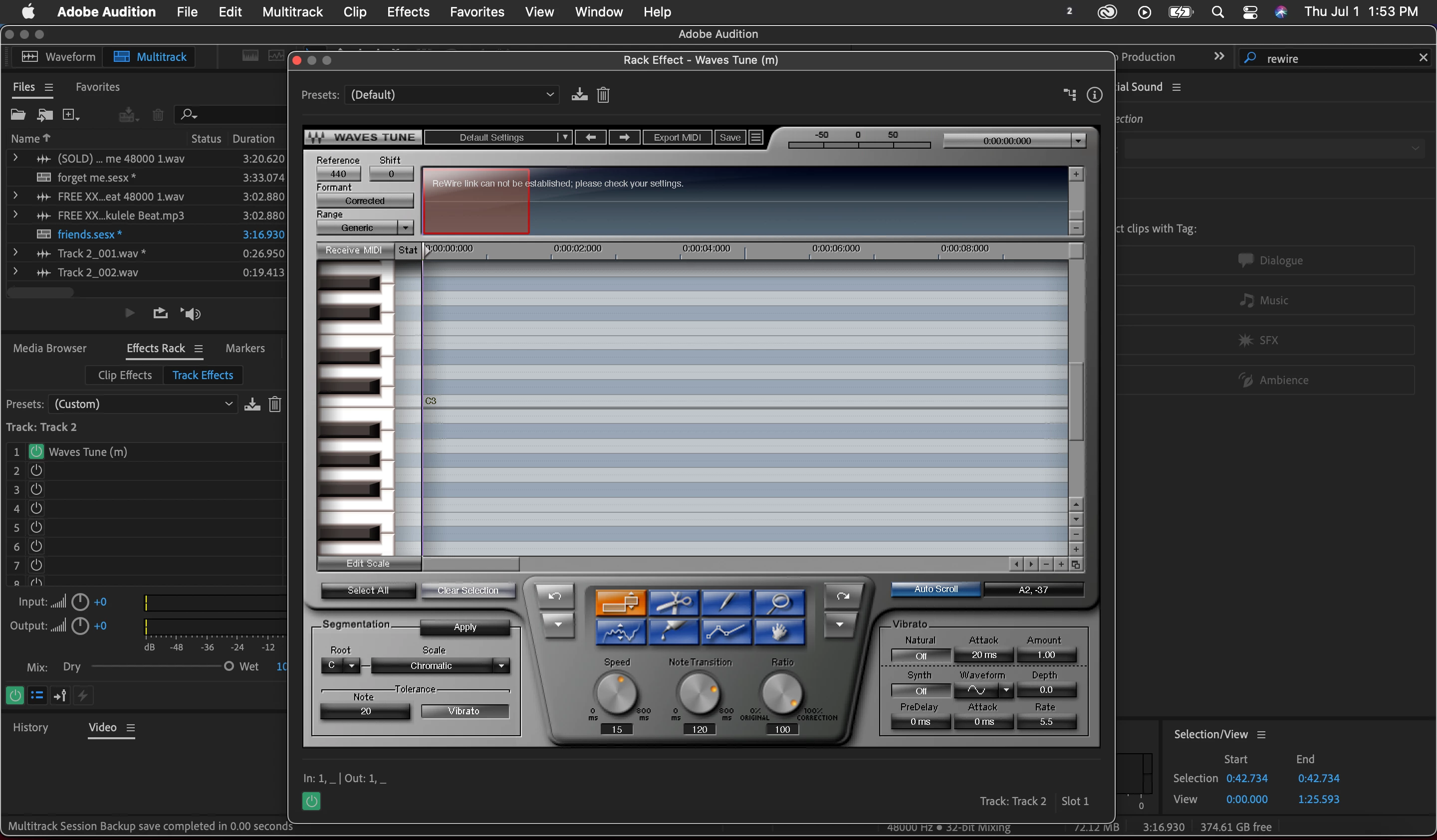Toggle Natural vibrato Off button

[x=921, y=656]
